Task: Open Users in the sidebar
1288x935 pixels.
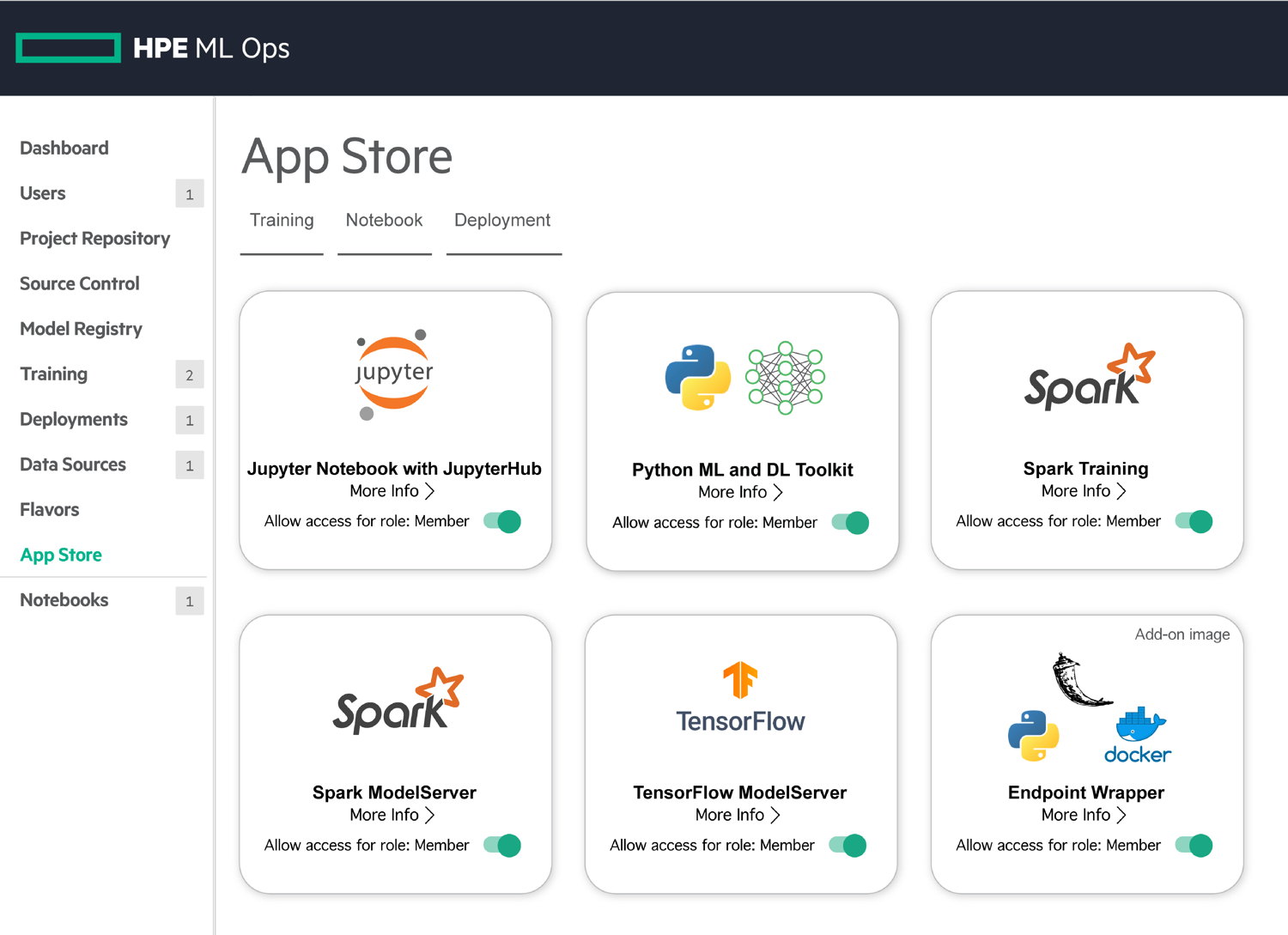Action: pos(43,193)
